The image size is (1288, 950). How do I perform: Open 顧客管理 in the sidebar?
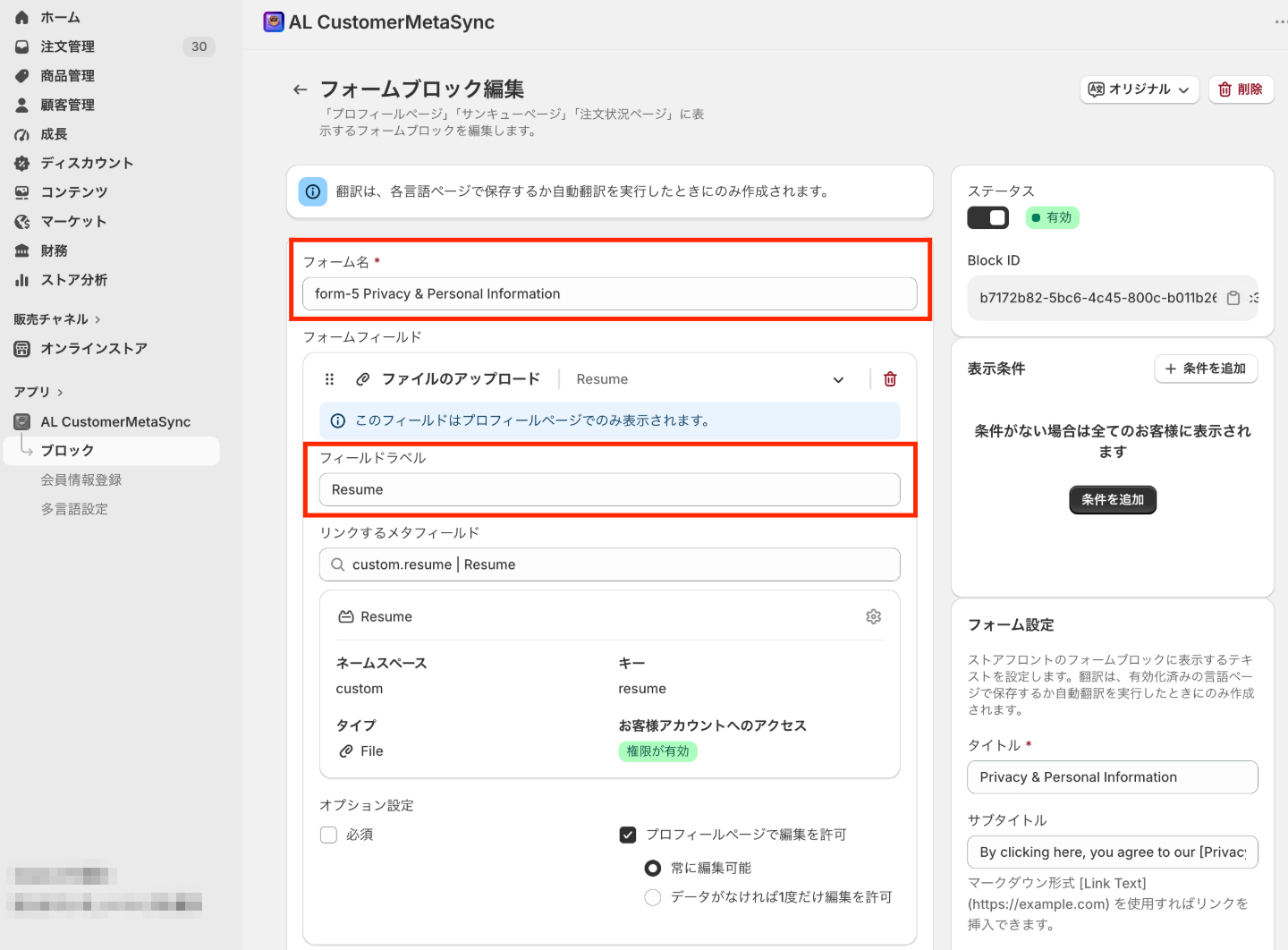pos(67,105)
